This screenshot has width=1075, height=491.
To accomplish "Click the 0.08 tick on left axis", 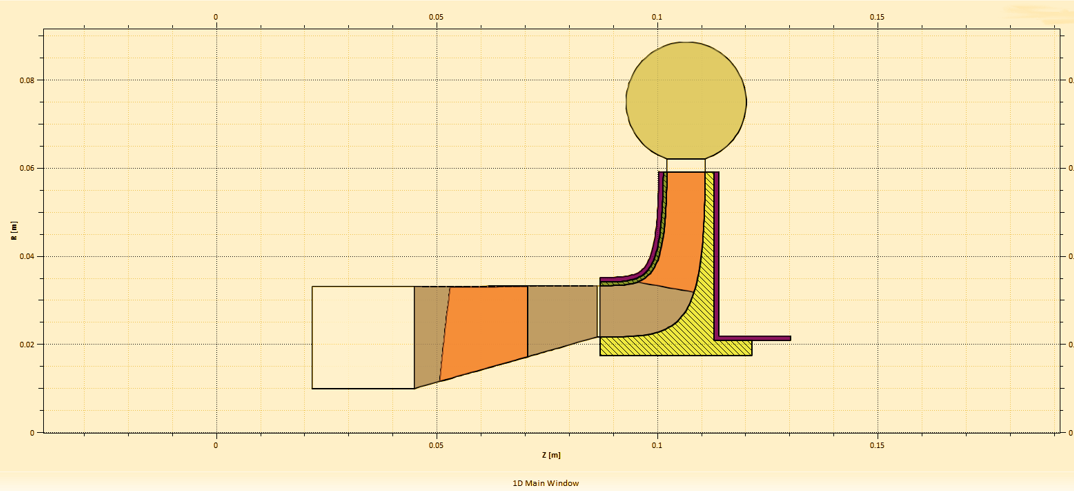I will (x=26, y=80).
